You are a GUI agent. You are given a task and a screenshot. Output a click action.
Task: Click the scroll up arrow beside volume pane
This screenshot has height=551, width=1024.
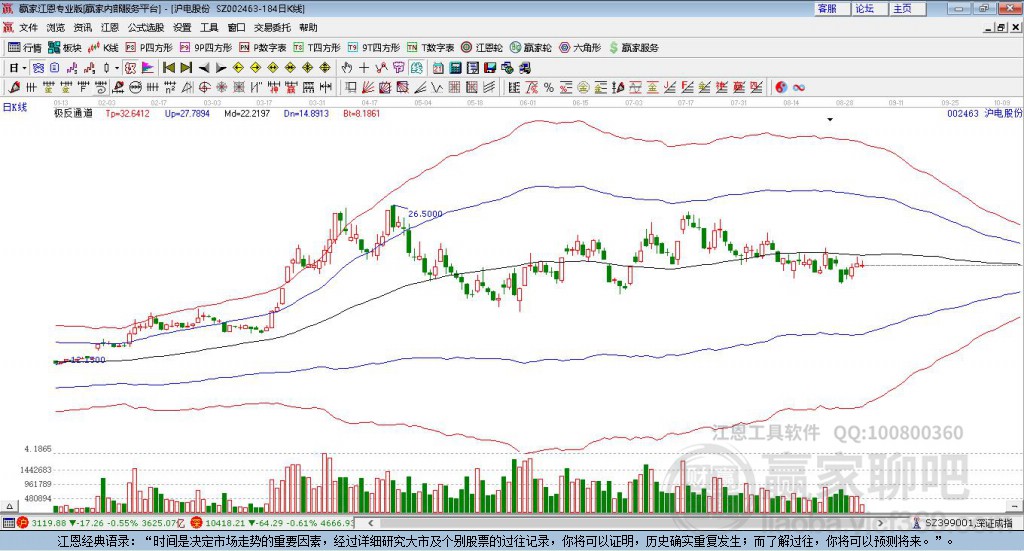(9, 506)
